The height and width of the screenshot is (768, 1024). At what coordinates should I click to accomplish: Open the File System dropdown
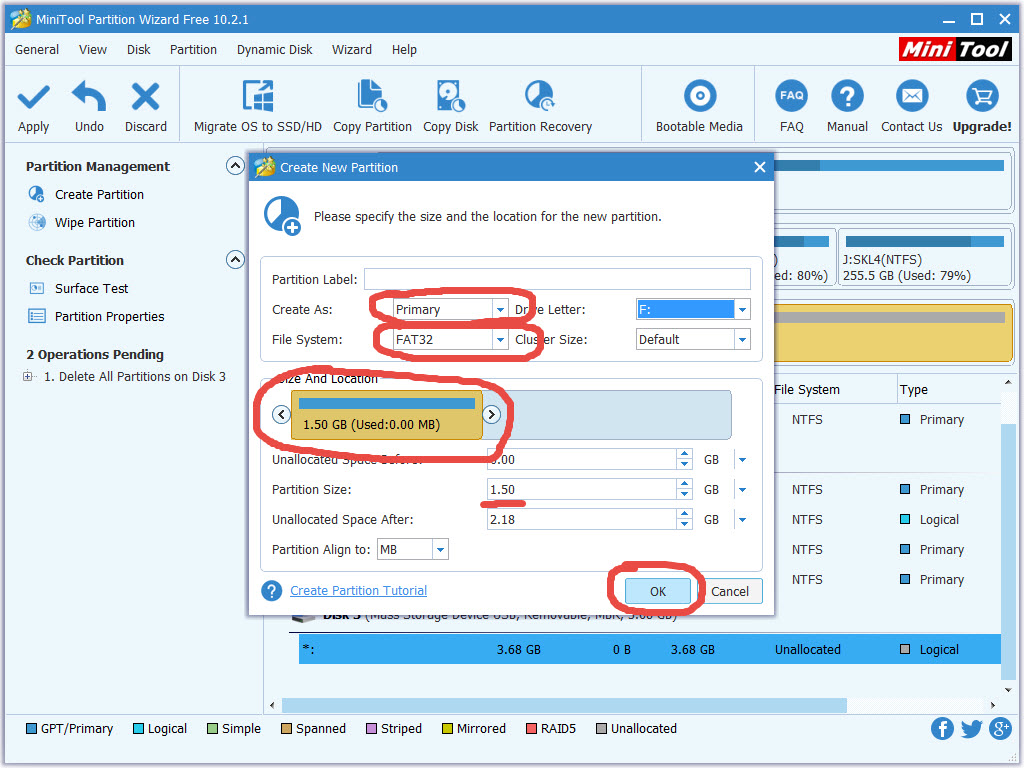pyautogui.click(x=500, y=340)
